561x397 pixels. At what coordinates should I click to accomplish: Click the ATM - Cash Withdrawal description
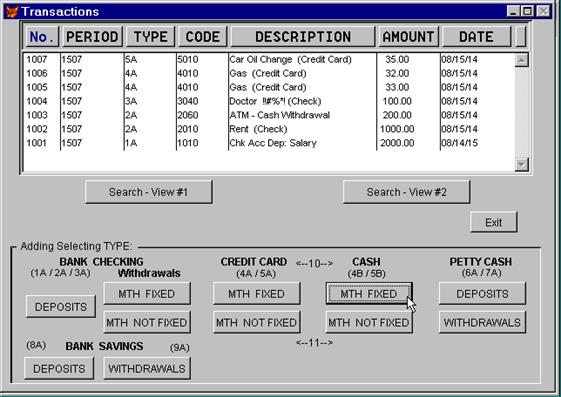pyautogui.click(x=279, y=115)
